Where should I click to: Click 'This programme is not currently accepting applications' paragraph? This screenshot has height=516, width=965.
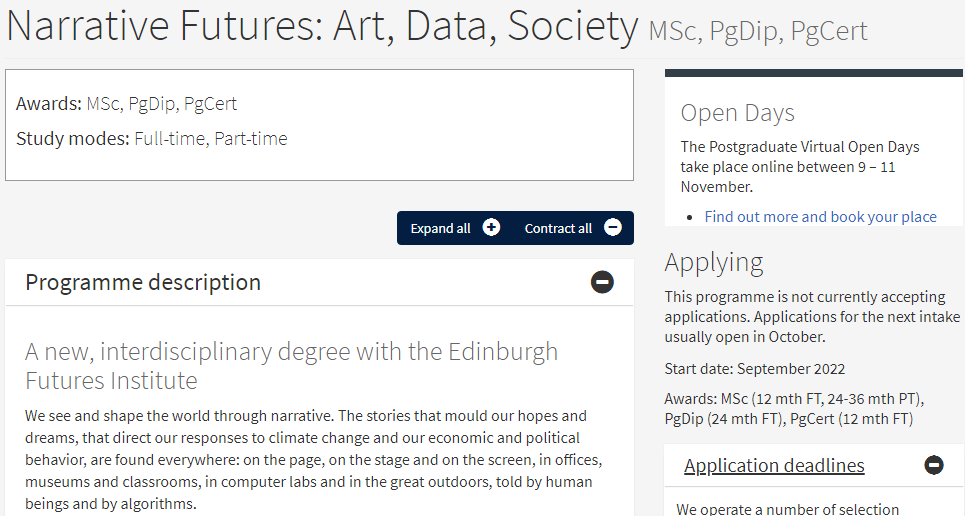[812, 316]
